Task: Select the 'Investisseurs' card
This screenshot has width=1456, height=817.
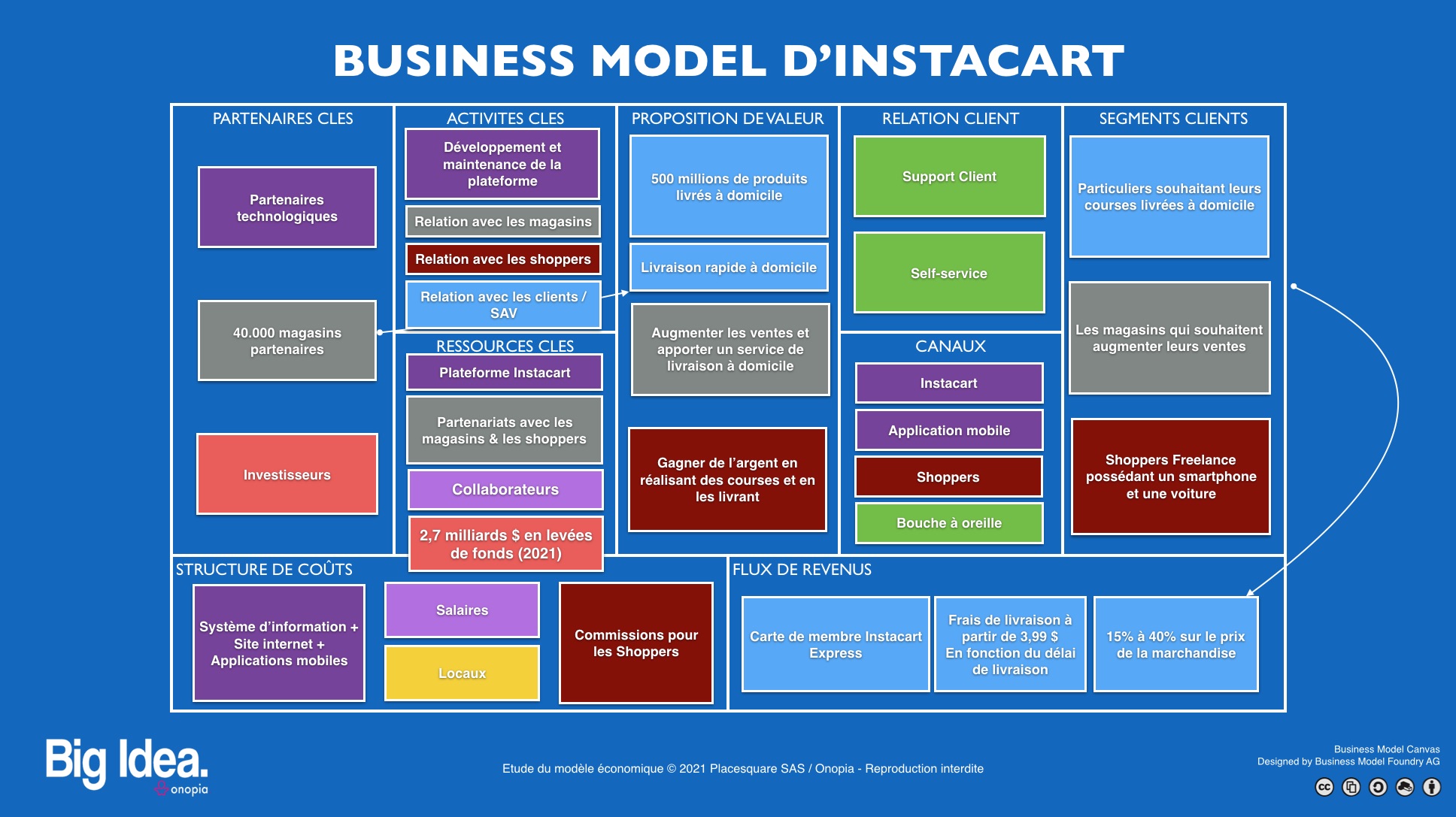Action: point(287,474)
